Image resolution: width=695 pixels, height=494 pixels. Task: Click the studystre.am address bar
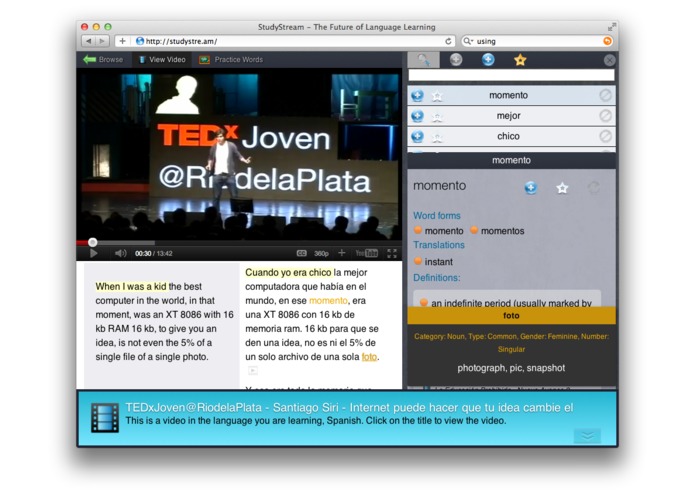(x=289, y=41)
